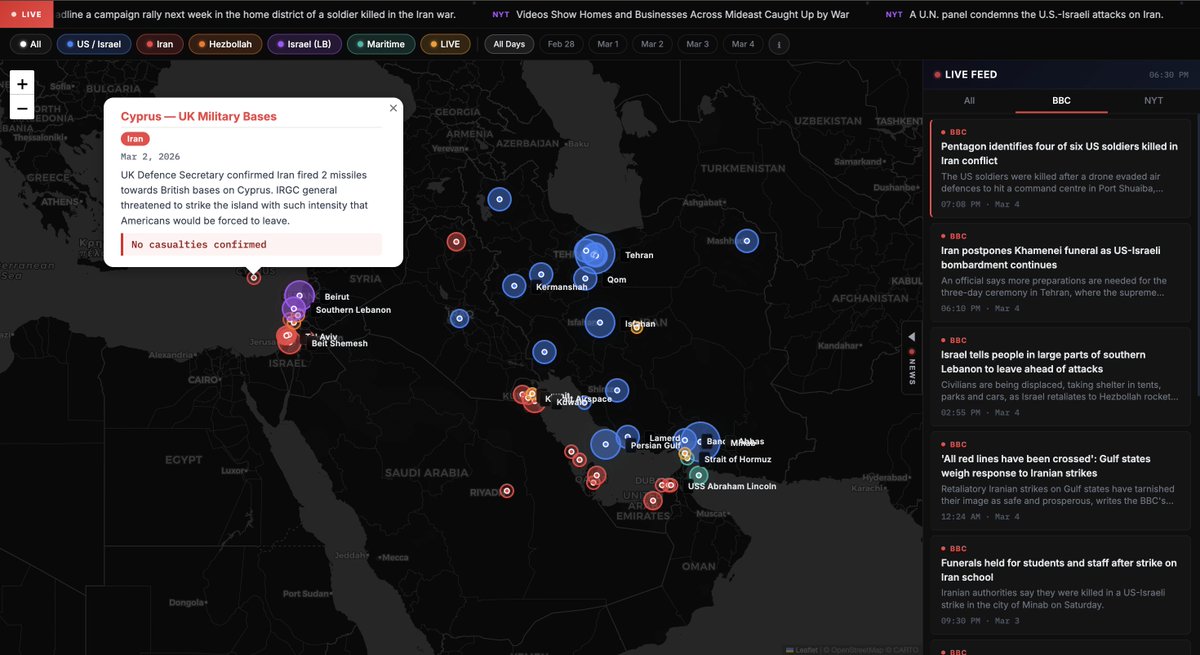
Task: Toggle the Maritime filter chip
Action: coord(381,44)
